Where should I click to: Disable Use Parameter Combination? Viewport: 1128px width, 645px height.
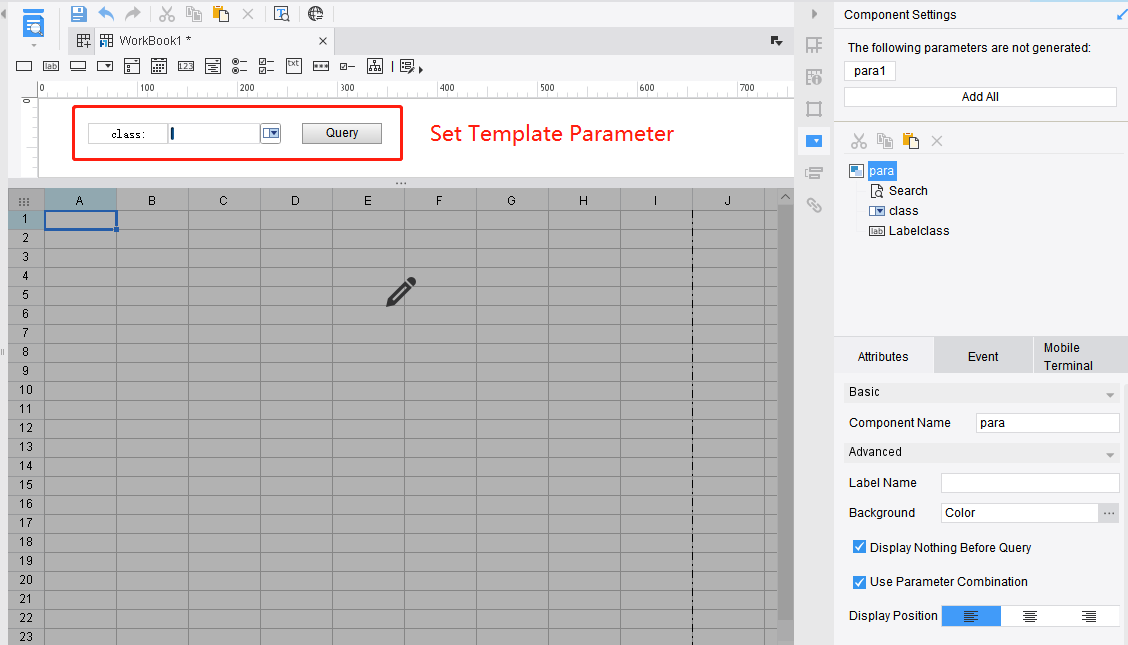click(859, 581)
